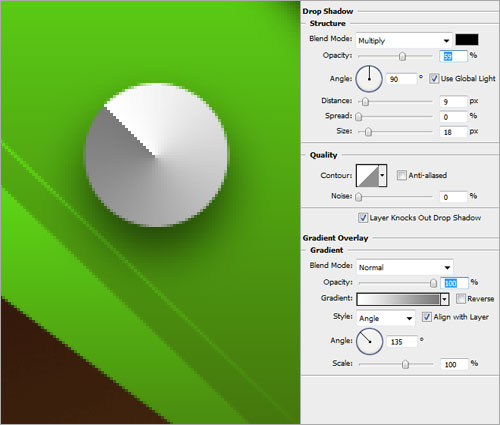This screenshot has height=425, width=500.
Task: Click the Spread slider handle
Action: (359, 117)
